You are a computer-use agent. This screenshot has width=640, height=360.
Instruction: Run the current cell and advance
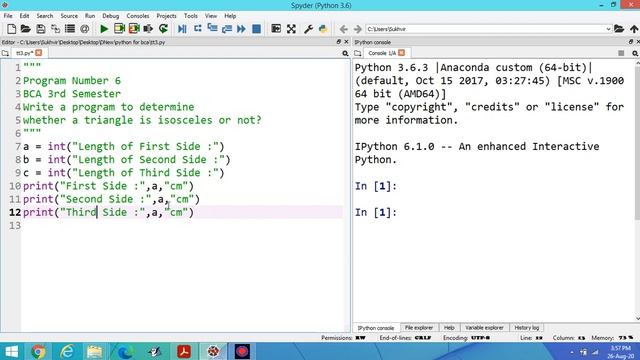tap(134, 29)
